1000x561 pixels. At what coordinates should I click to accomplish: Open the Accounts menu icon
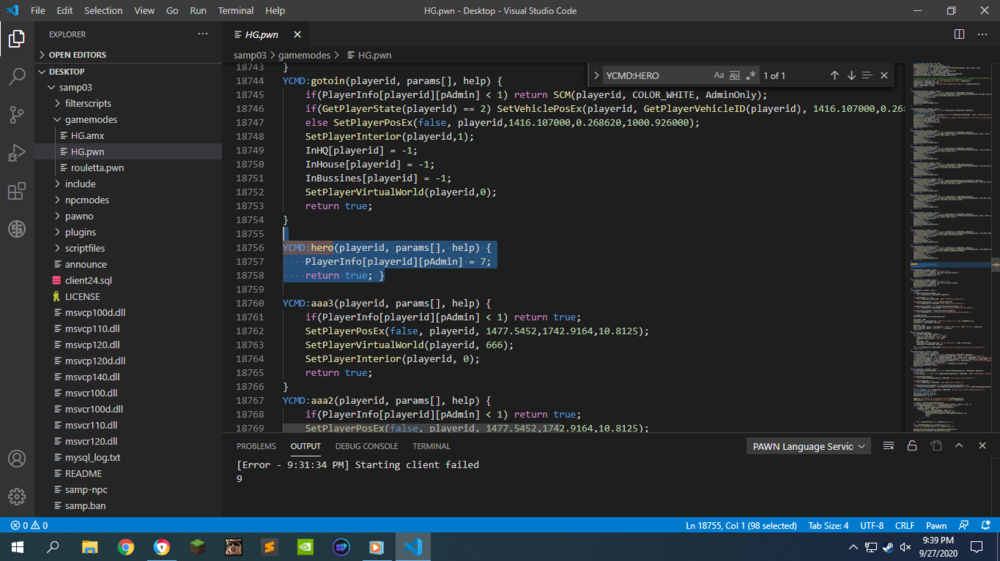(17, 458)
